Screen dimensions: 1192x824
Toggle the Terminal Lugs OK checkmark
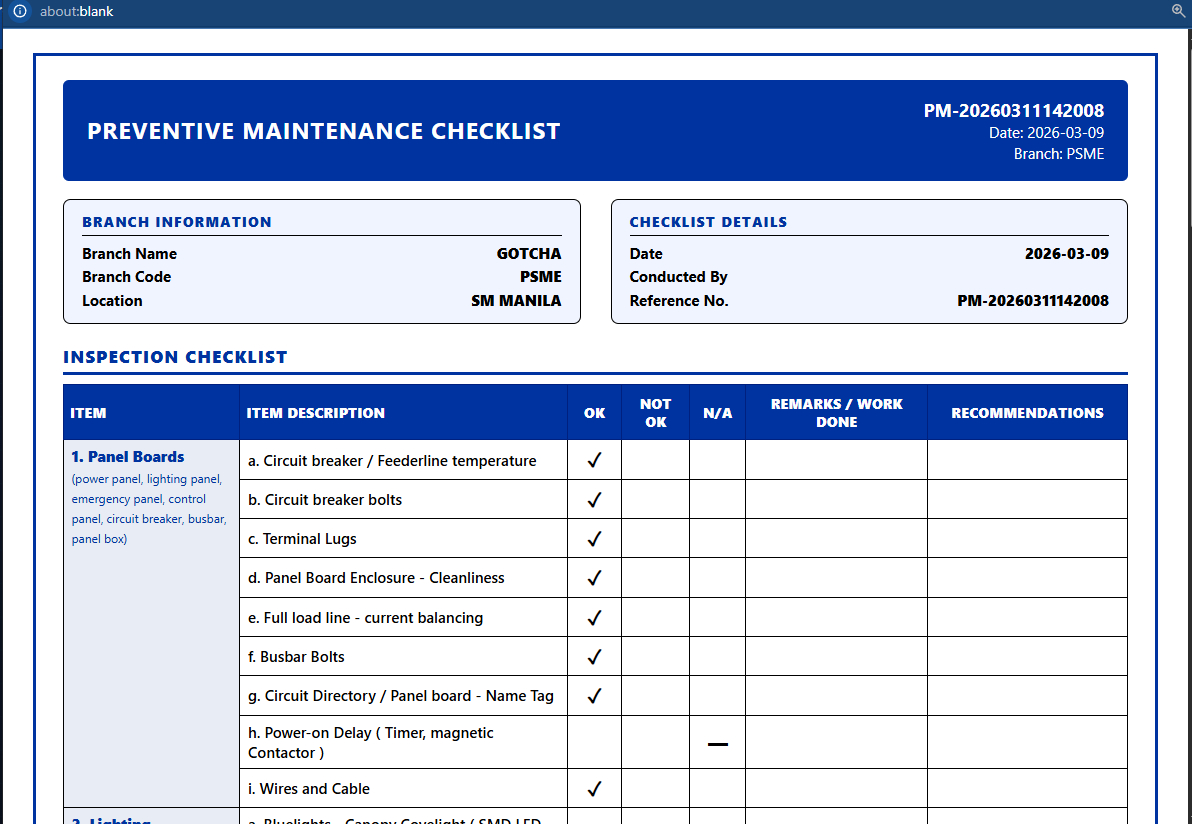click(594, 539)
